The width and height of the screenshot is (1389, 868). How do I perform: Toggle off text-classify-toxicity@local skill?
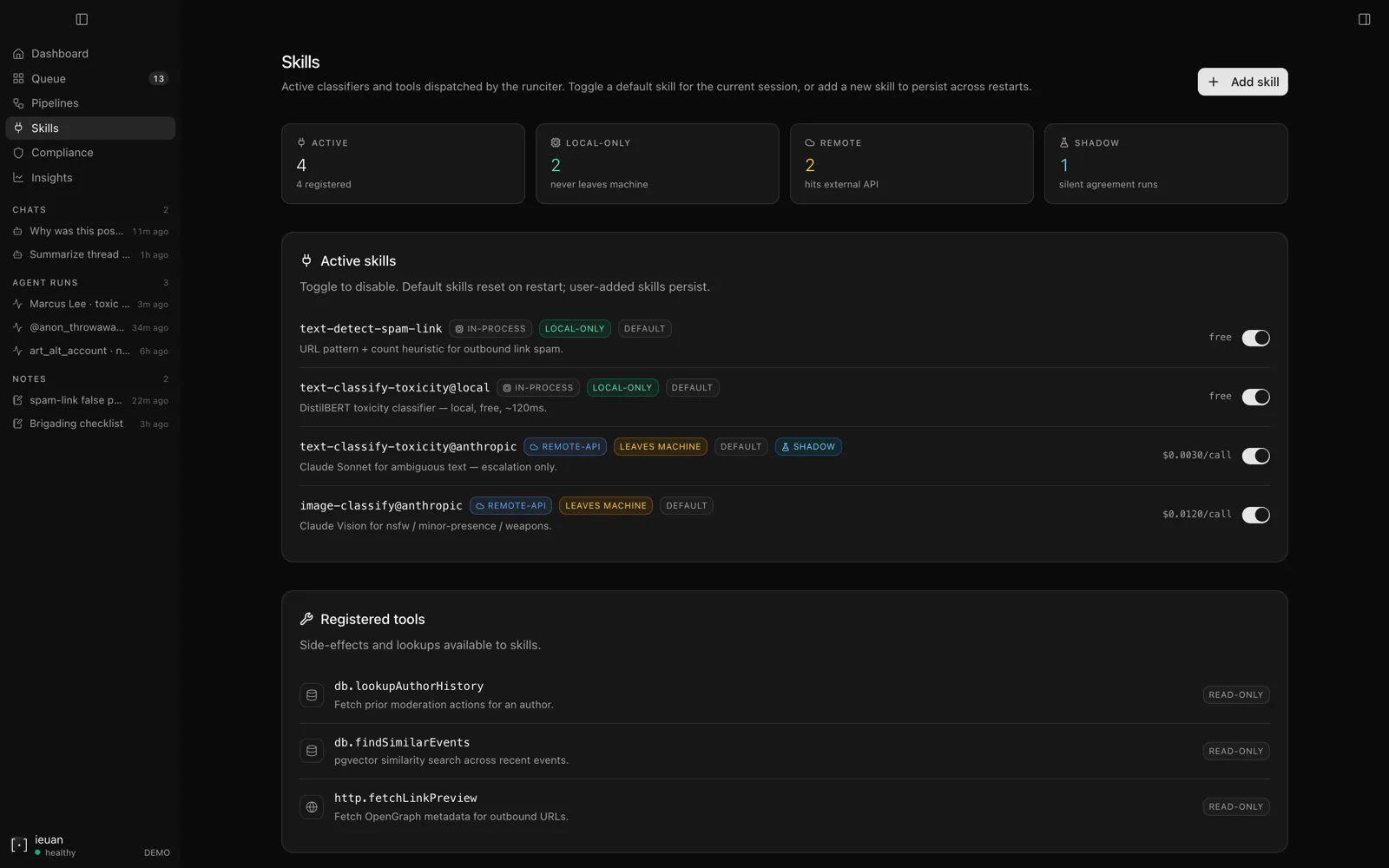(x=1255, y=397)
